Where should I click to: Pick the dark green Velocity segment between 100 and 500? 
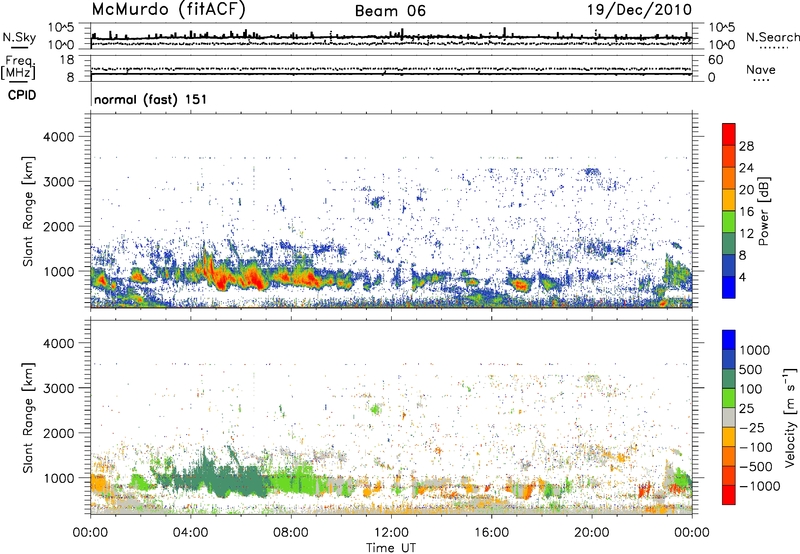point(729,379)
